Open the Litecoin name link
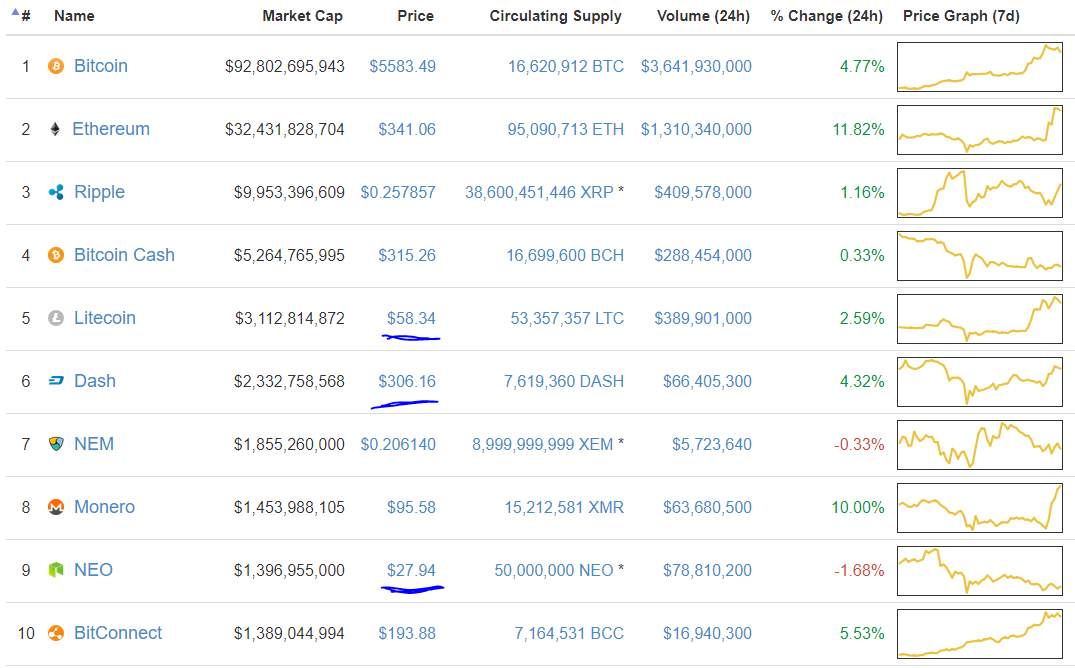This screenshot has width=1075, height=668. coord(105,318)
